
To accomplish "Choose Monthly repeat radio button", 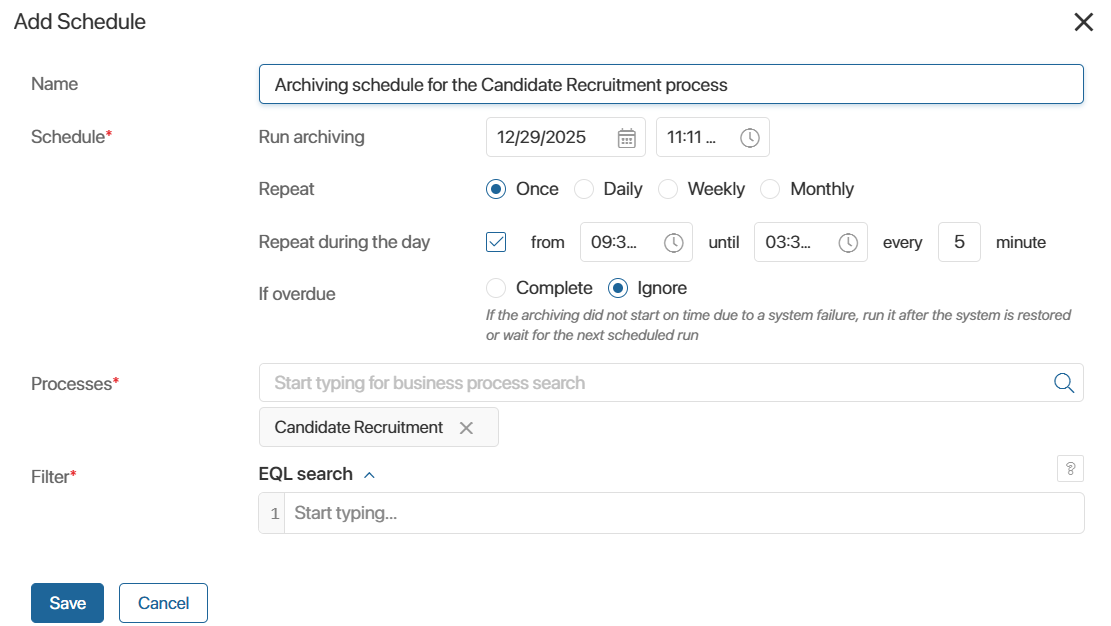I will click(770, 189).
